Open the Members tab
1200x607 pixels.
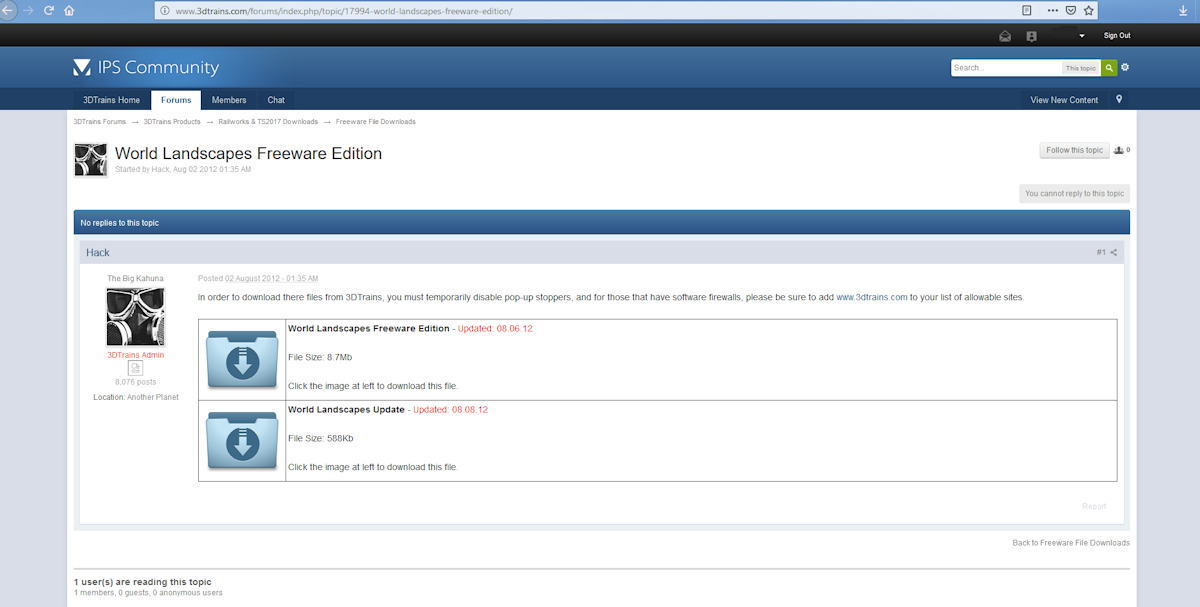pyautogui.click(x=229, y=100)
